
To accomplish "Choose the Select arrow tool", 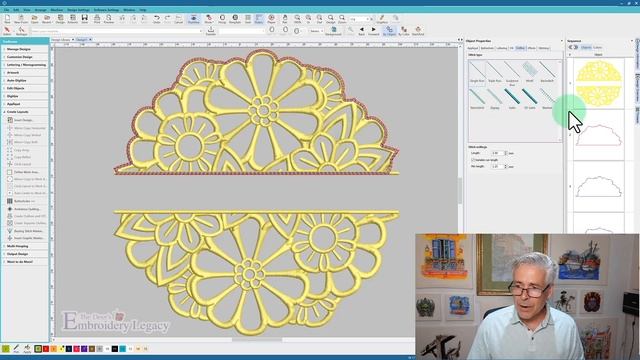I will [x=7, y=31].
